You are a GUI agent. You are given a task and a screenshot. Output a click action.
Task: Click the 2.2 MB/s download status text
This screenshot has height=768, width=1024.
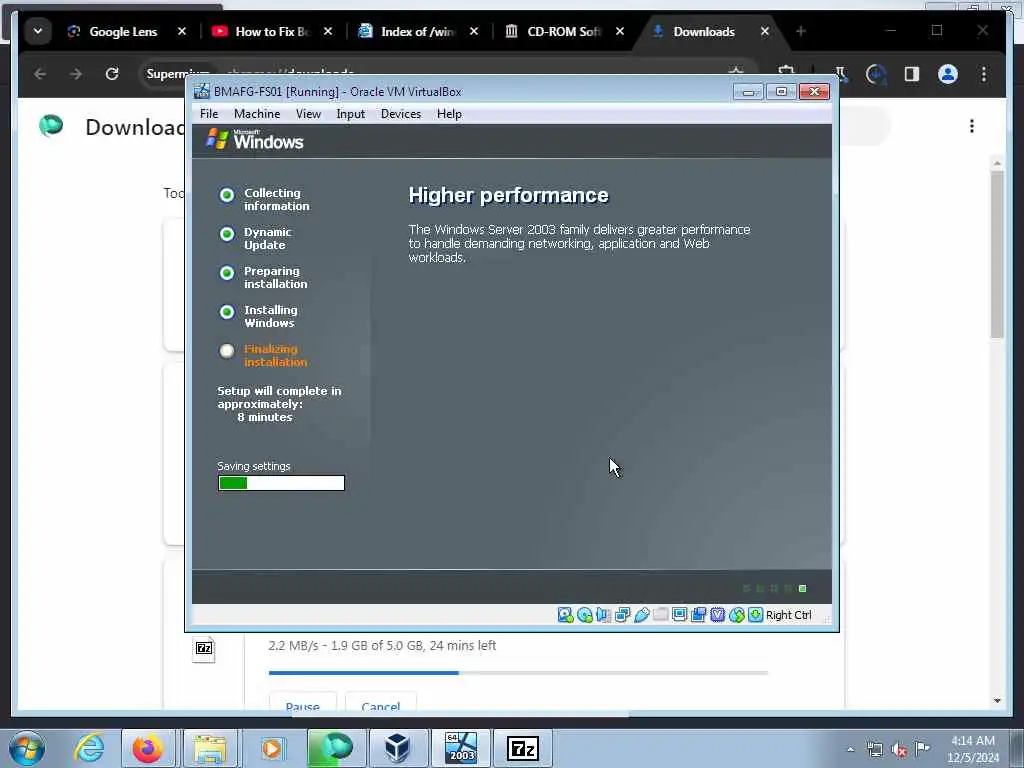tap(382, 645)
